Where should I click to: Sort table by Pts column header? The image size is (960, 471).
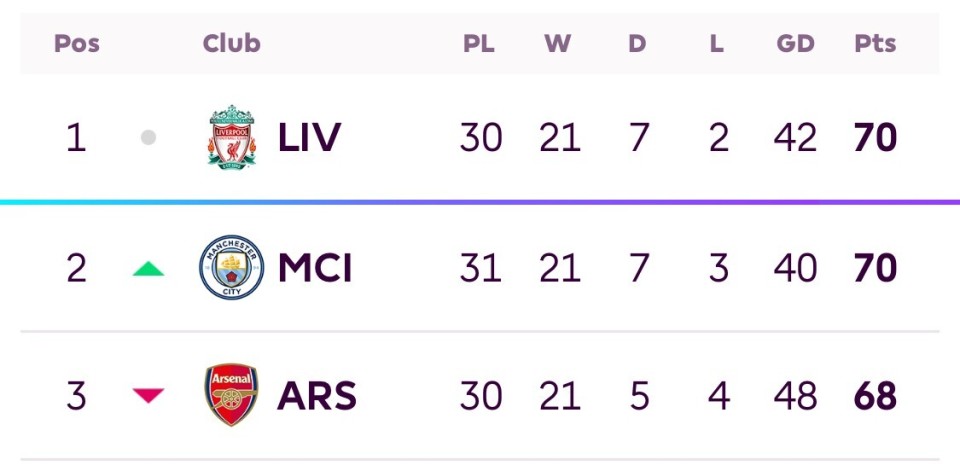875,44
